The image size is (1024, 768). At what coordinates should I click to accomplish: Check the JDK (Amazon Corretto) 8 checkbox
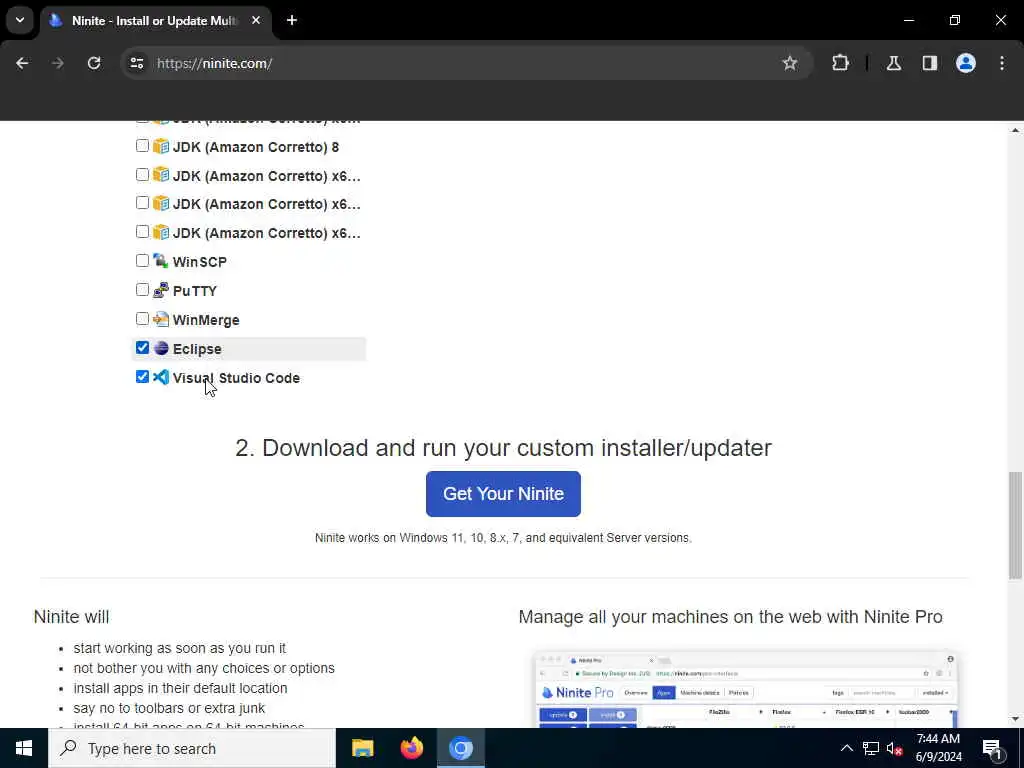142,146
